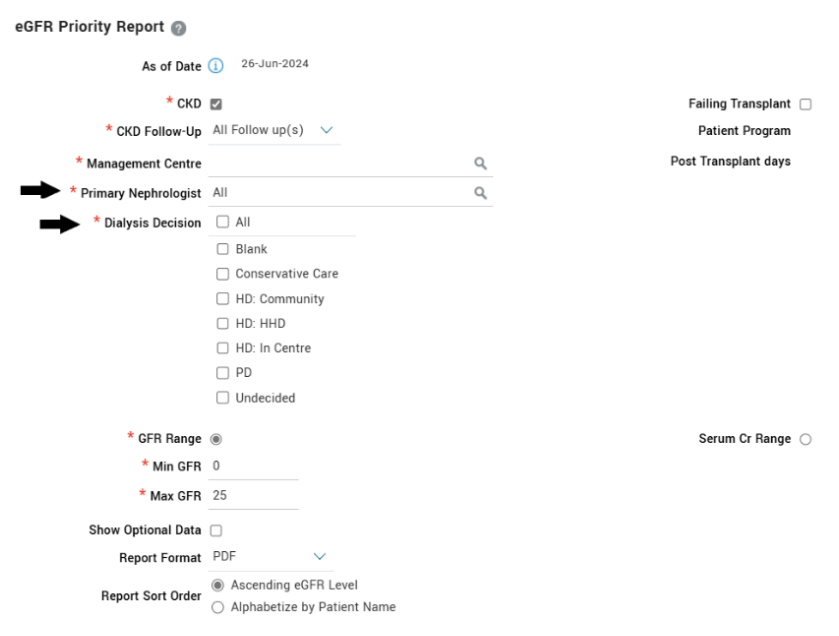The height and width of the screenshot is (636, 839).
Task: Select Ascending eGFR Level sort order
Action: pos(219,584)
